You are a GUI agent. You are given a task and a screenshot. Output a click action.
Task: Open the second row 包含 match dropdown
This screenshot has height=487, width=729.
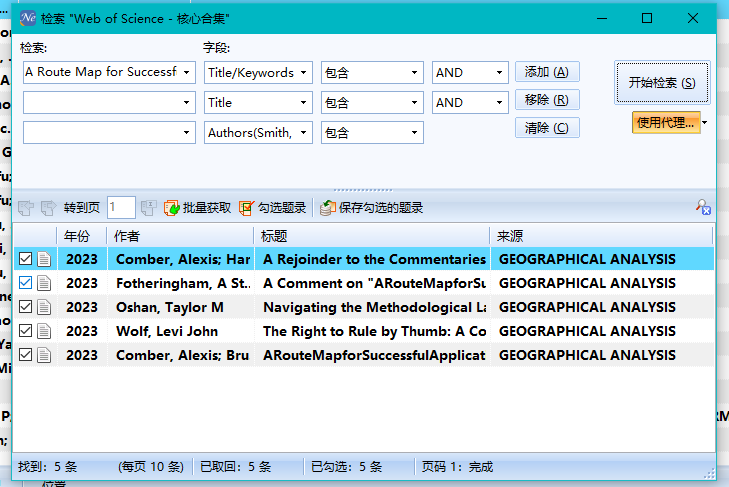(414, 102)
